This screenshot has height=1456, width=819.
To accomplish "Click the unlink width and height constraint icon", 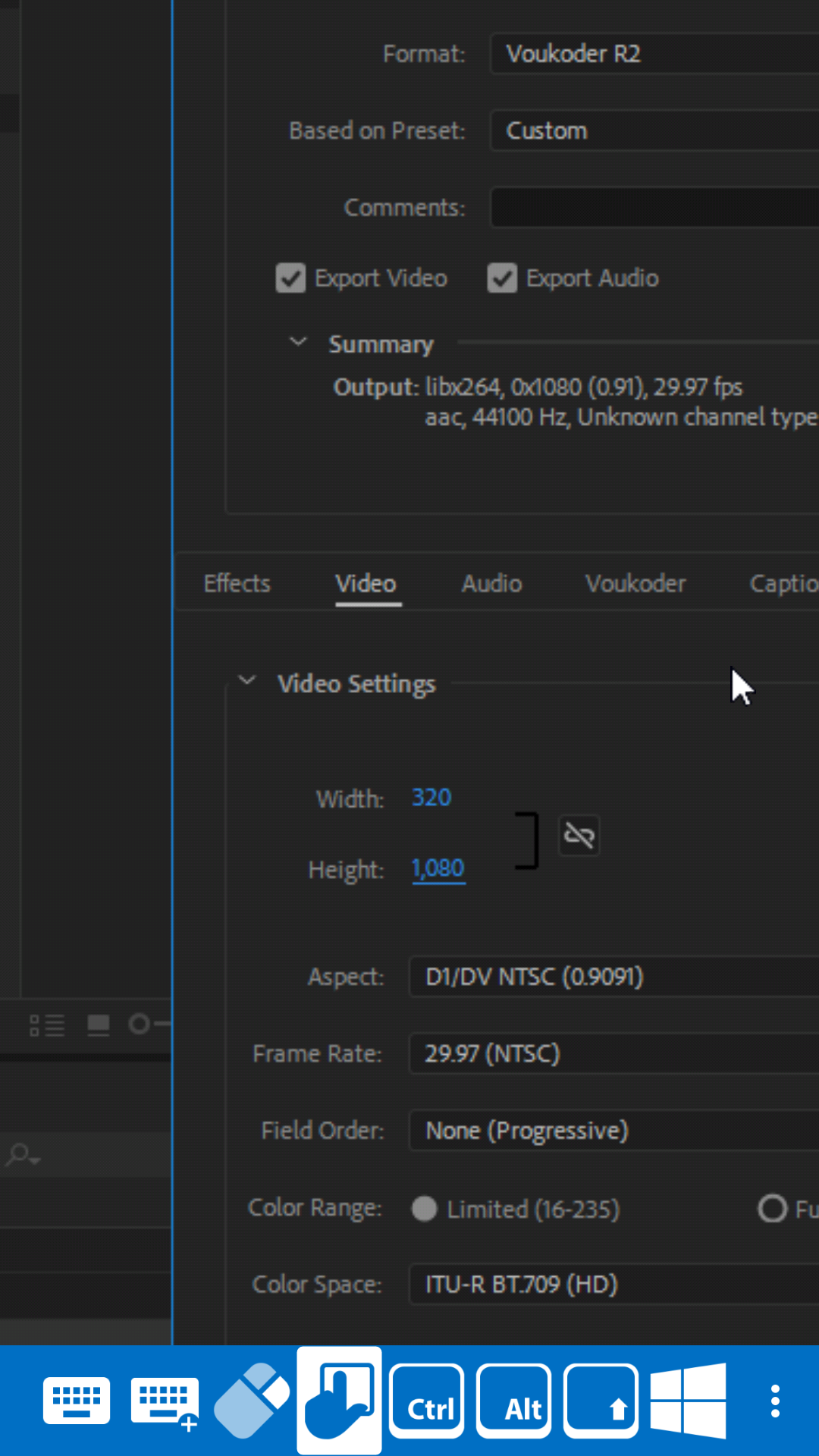I will point(579,836).
